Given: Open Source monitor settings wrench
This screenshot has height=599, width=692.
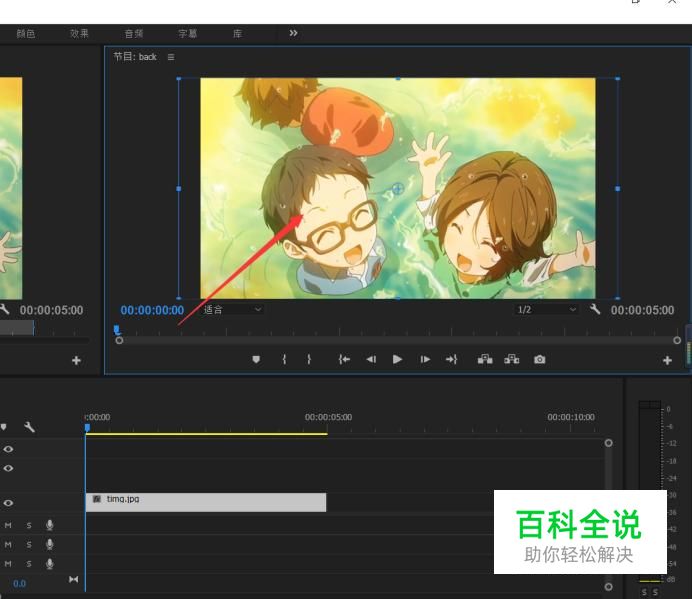Looking at the screenshot, I should [4, 309].
